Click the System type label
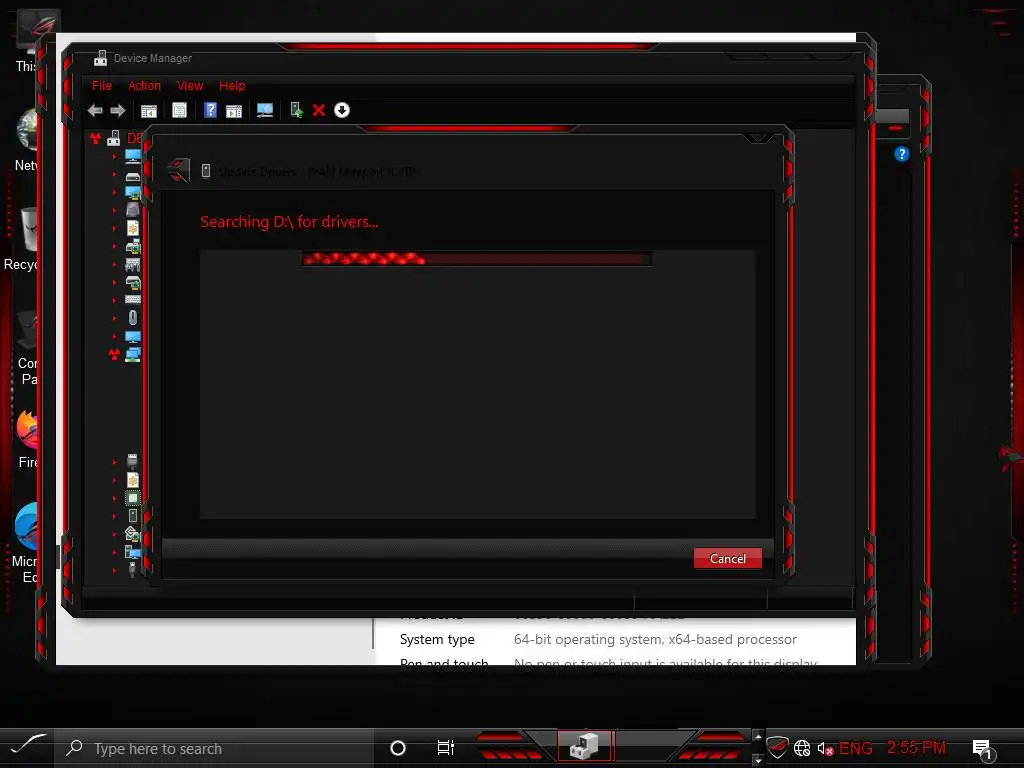 point(437,639)
